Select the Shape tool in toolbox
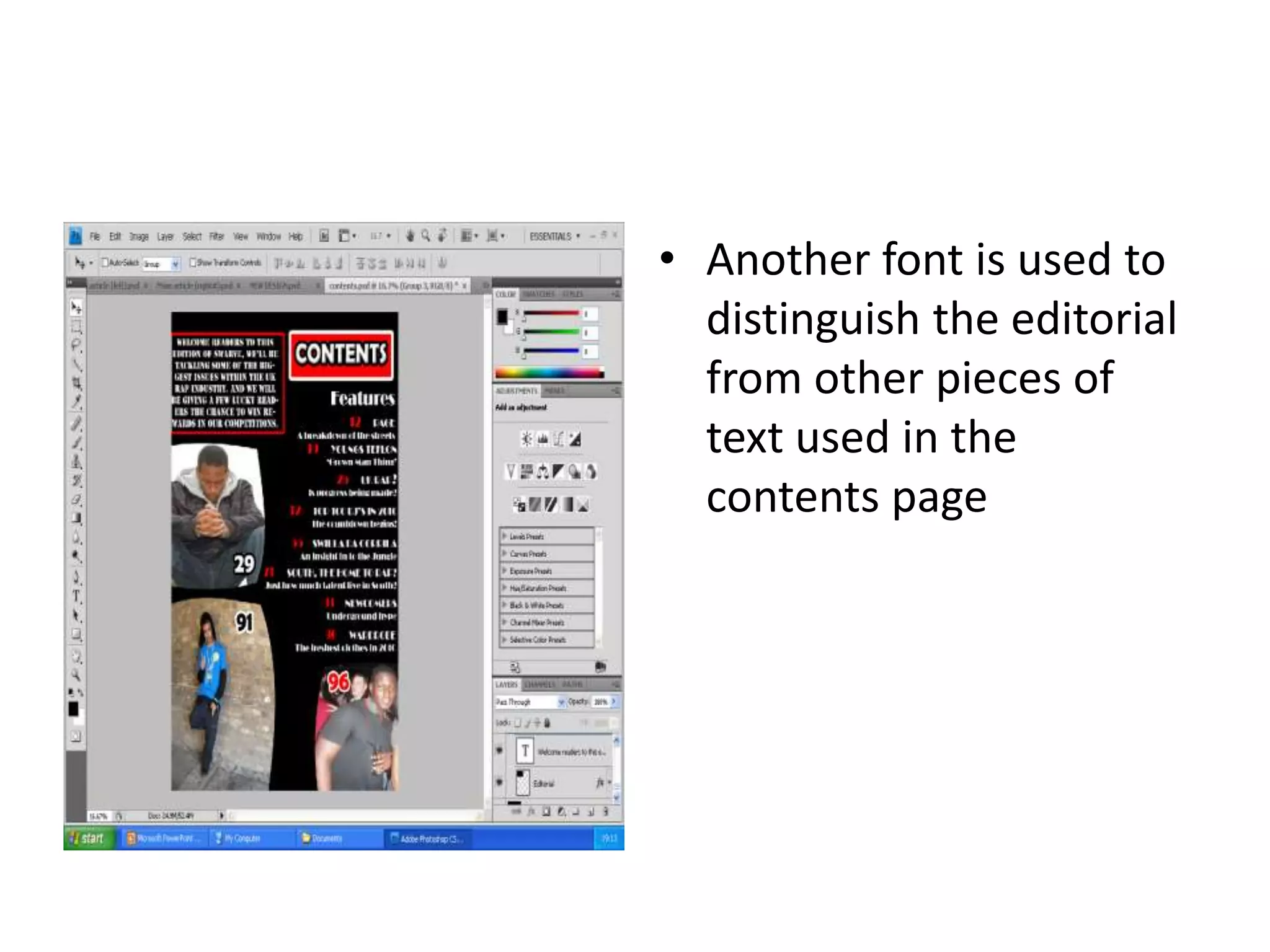The image size is (1270, 952). [76, 635]
